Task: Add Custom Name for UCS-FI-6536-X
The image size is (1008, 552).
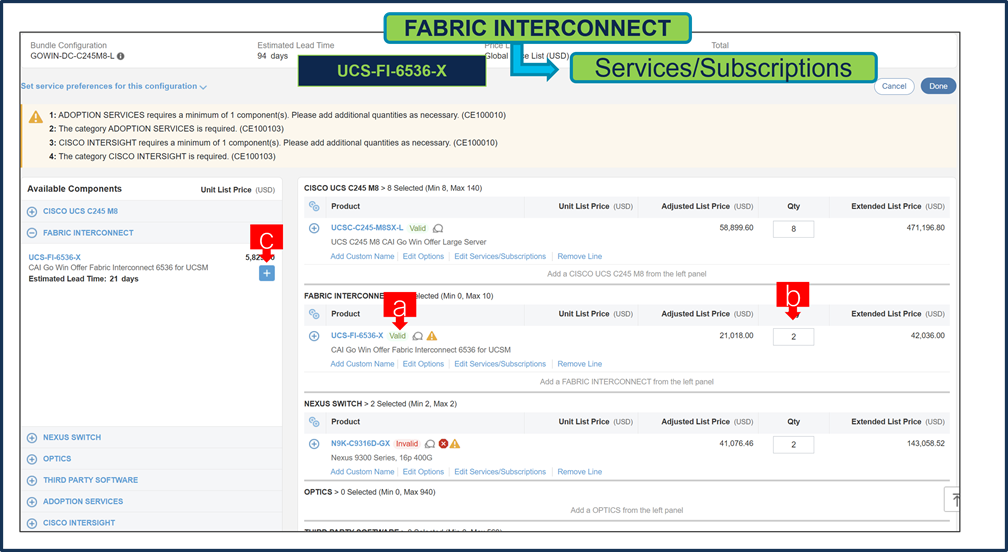Action: (x=362, y=364)
